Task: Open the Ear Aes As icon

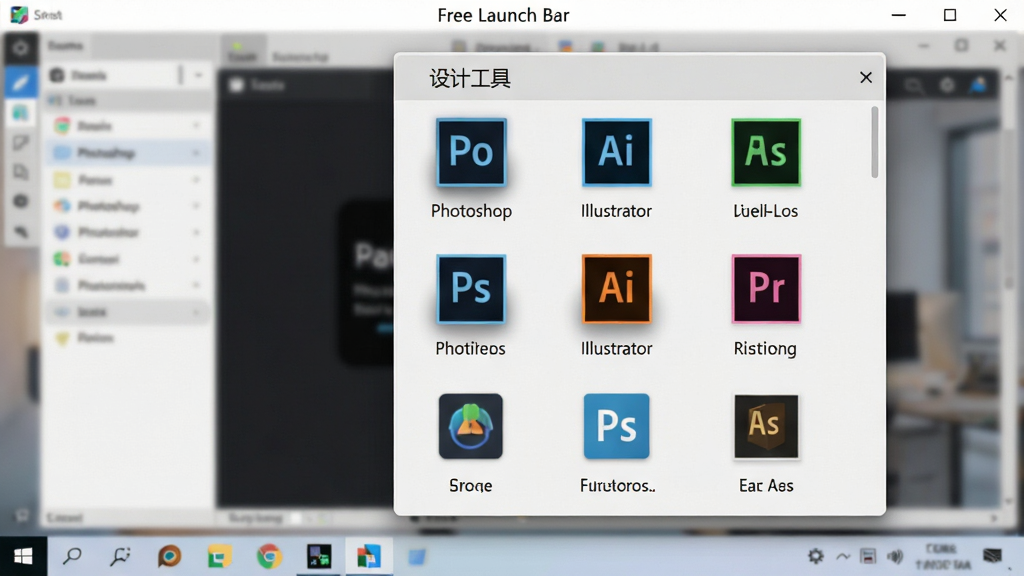Action: (x=765, y=426)
